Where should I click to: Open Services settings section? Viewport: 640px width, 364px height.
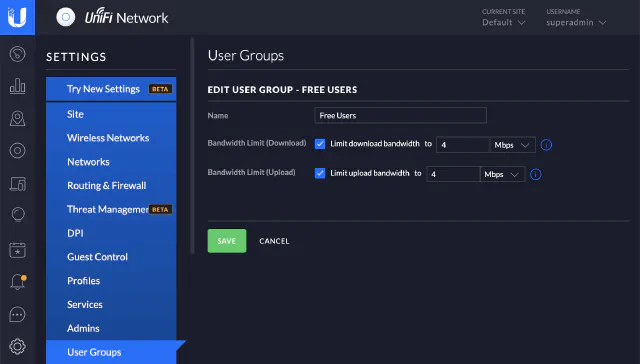pyautogui.click(x=111, y=304)
